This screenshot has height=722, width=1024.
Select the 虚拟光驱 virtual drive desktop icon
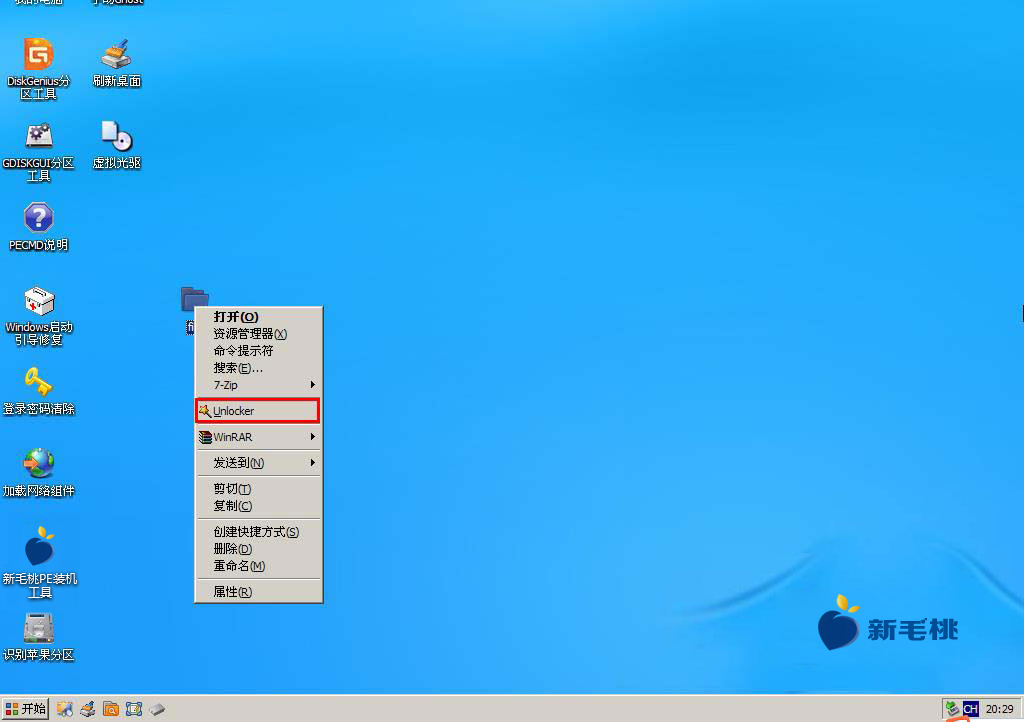pos(117,146)
